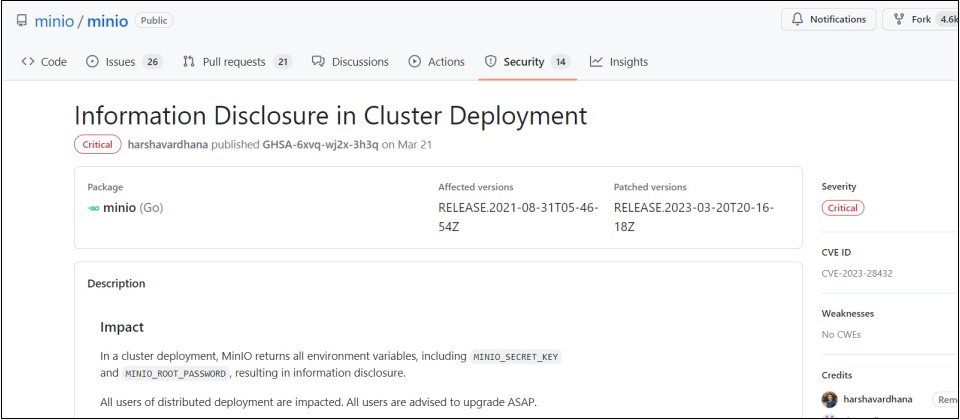Image resolution: width=960 pixels, height=420 pixels.
Task: Click the Critical badge under Severity
Action: pos(842,208)
